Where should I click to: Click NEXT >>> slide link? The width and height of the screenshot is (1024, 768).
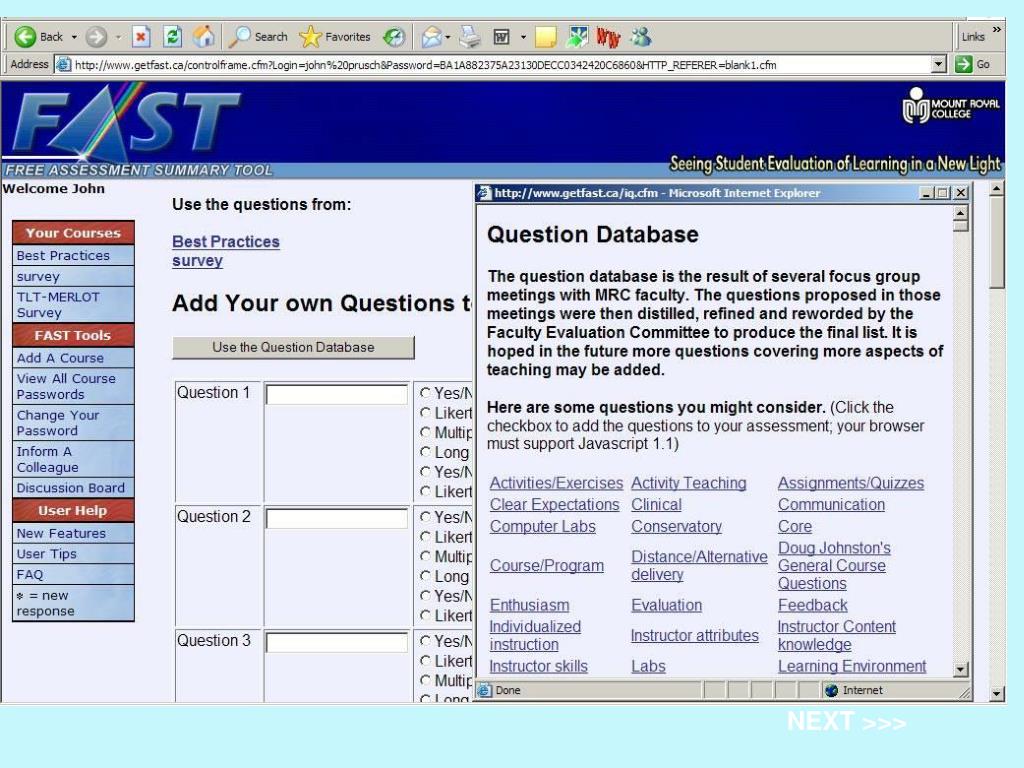click(846, 722)
